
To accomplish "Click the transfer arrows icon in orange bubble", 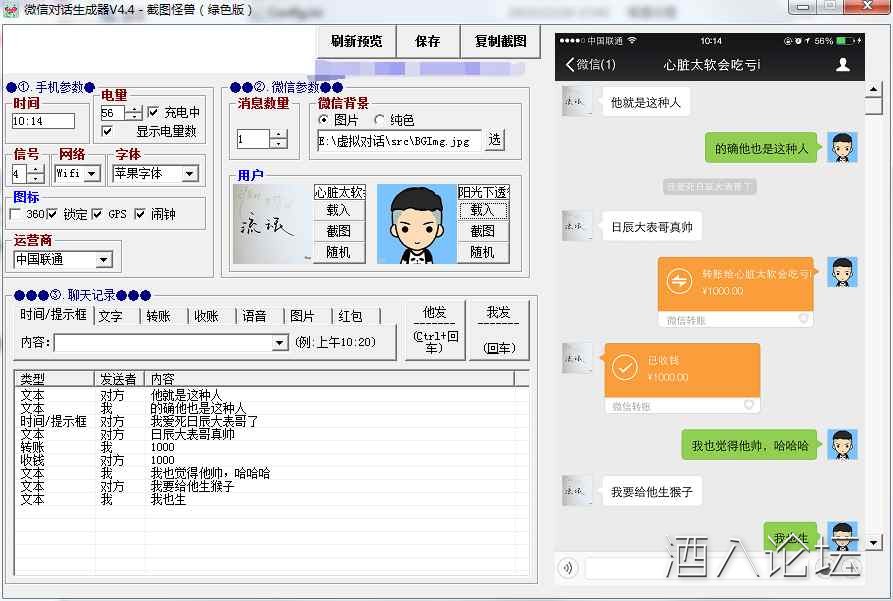I will click(x=679, y=282).
